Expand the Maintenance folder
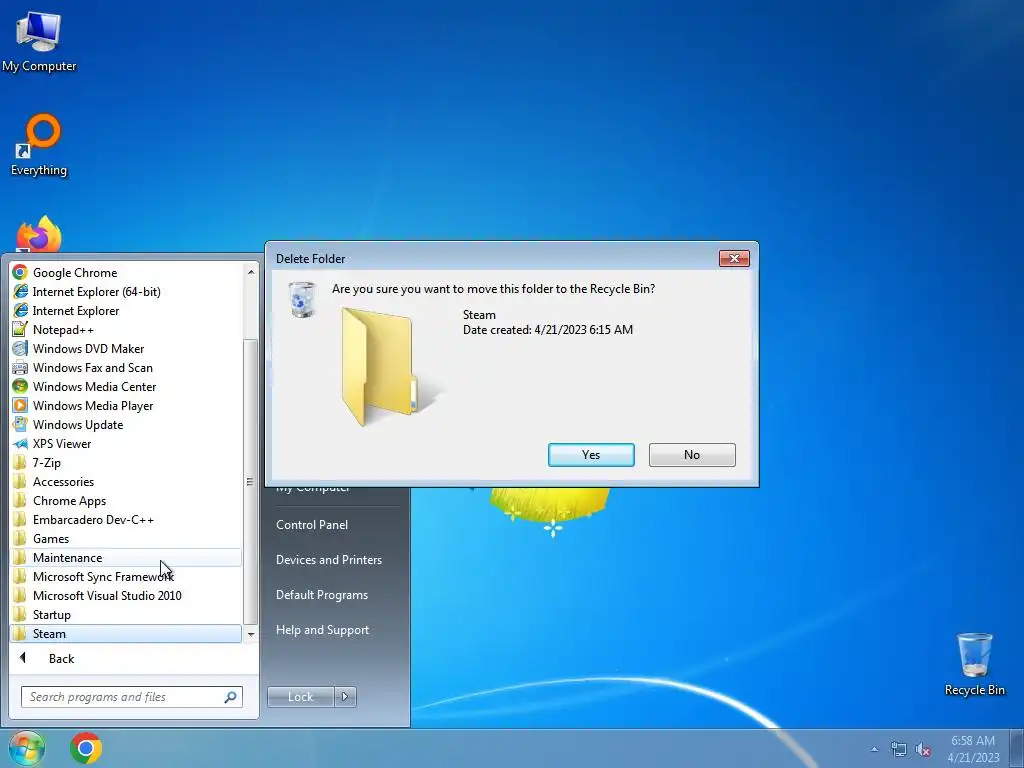 pos(125,557)
